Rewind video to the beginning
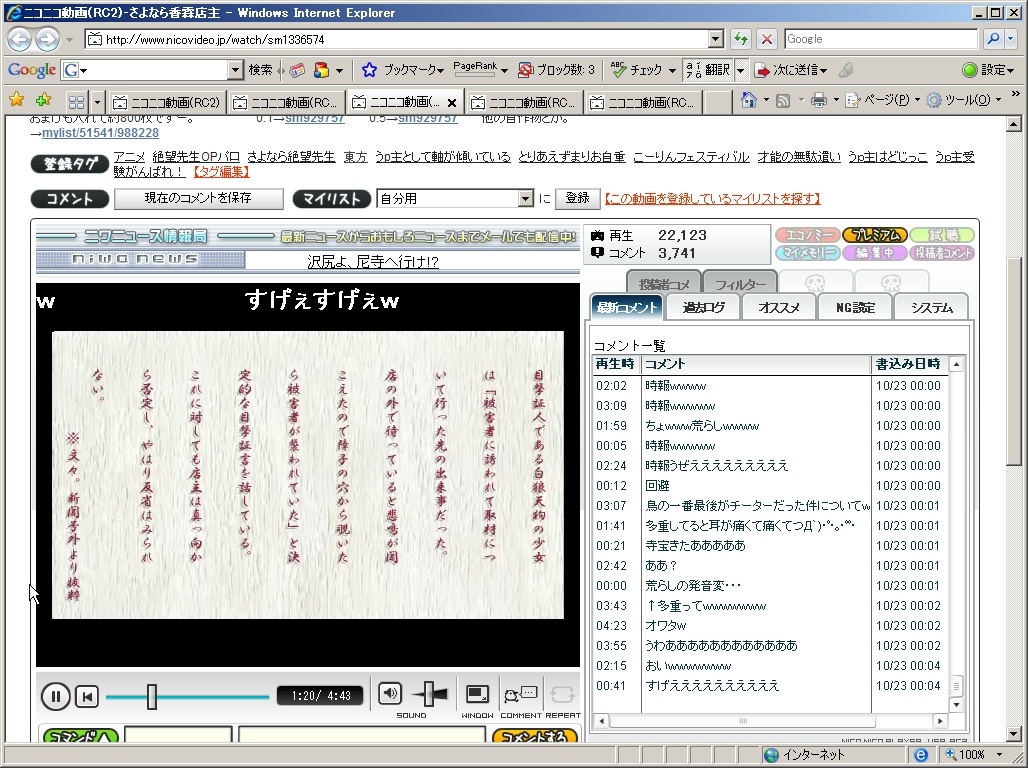Screen dimensions: 1028x768 (x=87, y=697)
